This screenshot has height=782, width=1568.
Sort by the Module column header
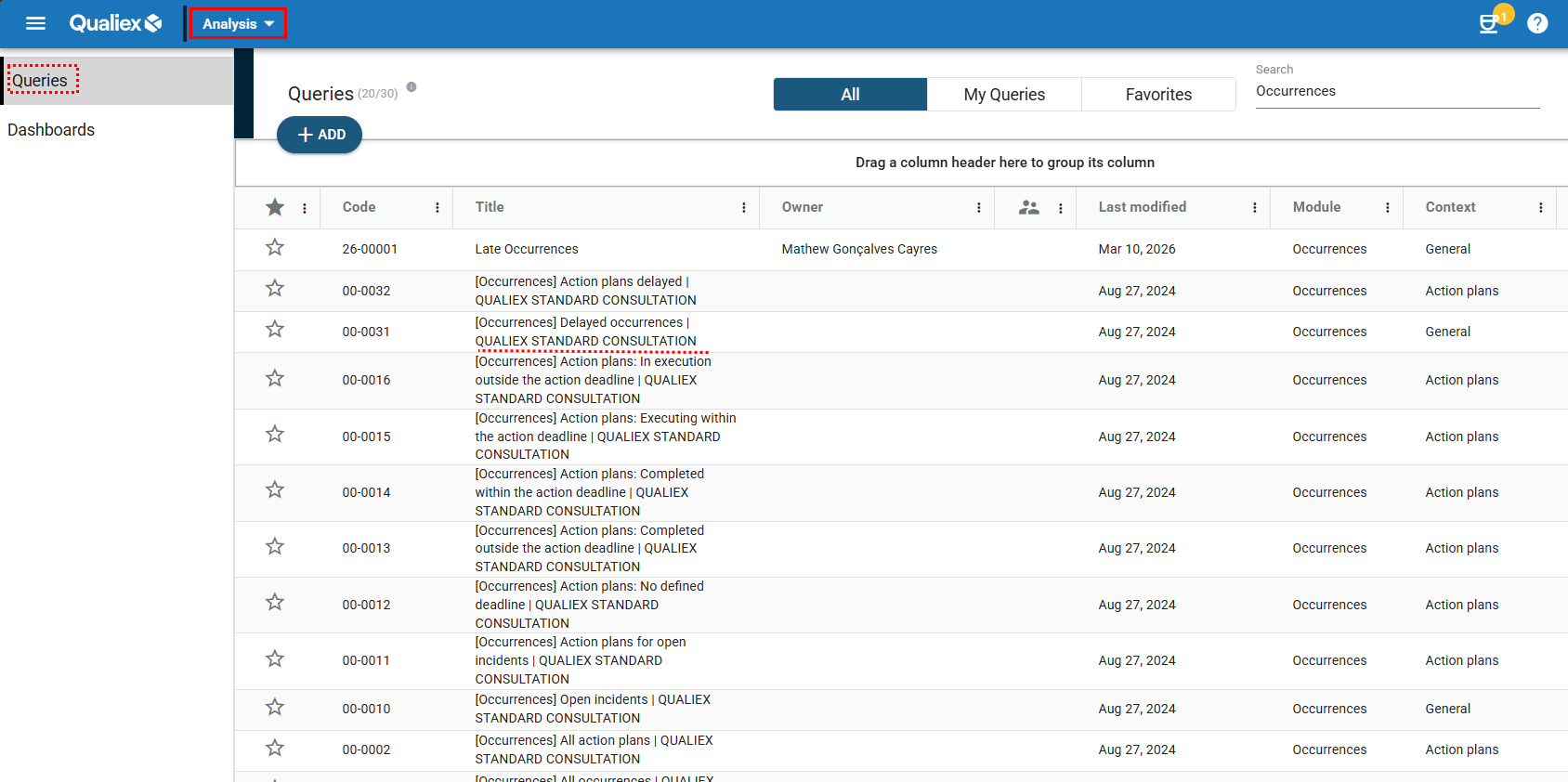click(1316, 207)
